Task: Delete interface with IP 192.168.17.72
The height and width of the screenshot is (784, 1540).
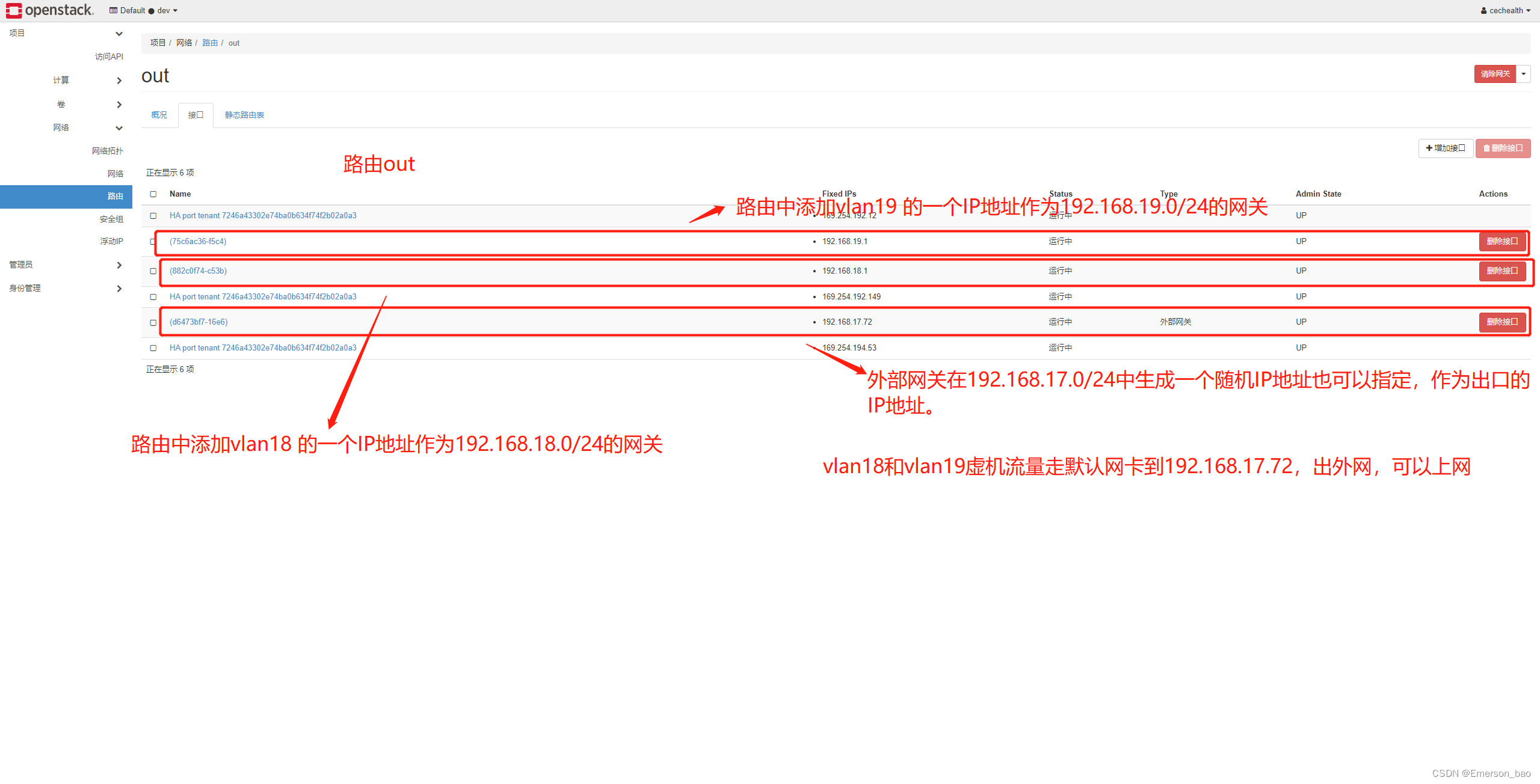Action: pos(1502,322)
